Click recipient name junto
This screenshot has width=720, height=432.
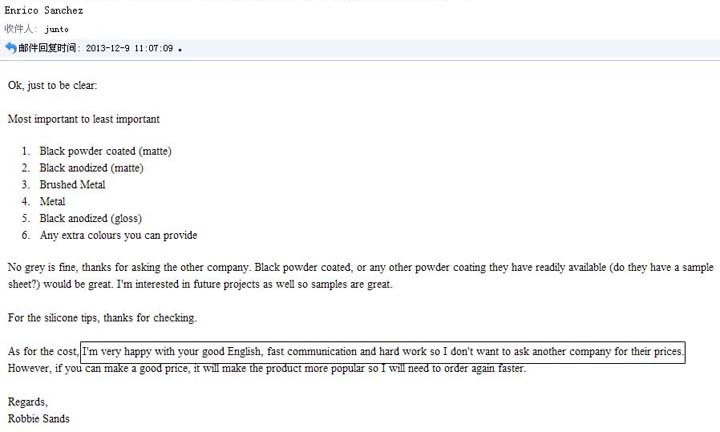click(x=56, y=29)
